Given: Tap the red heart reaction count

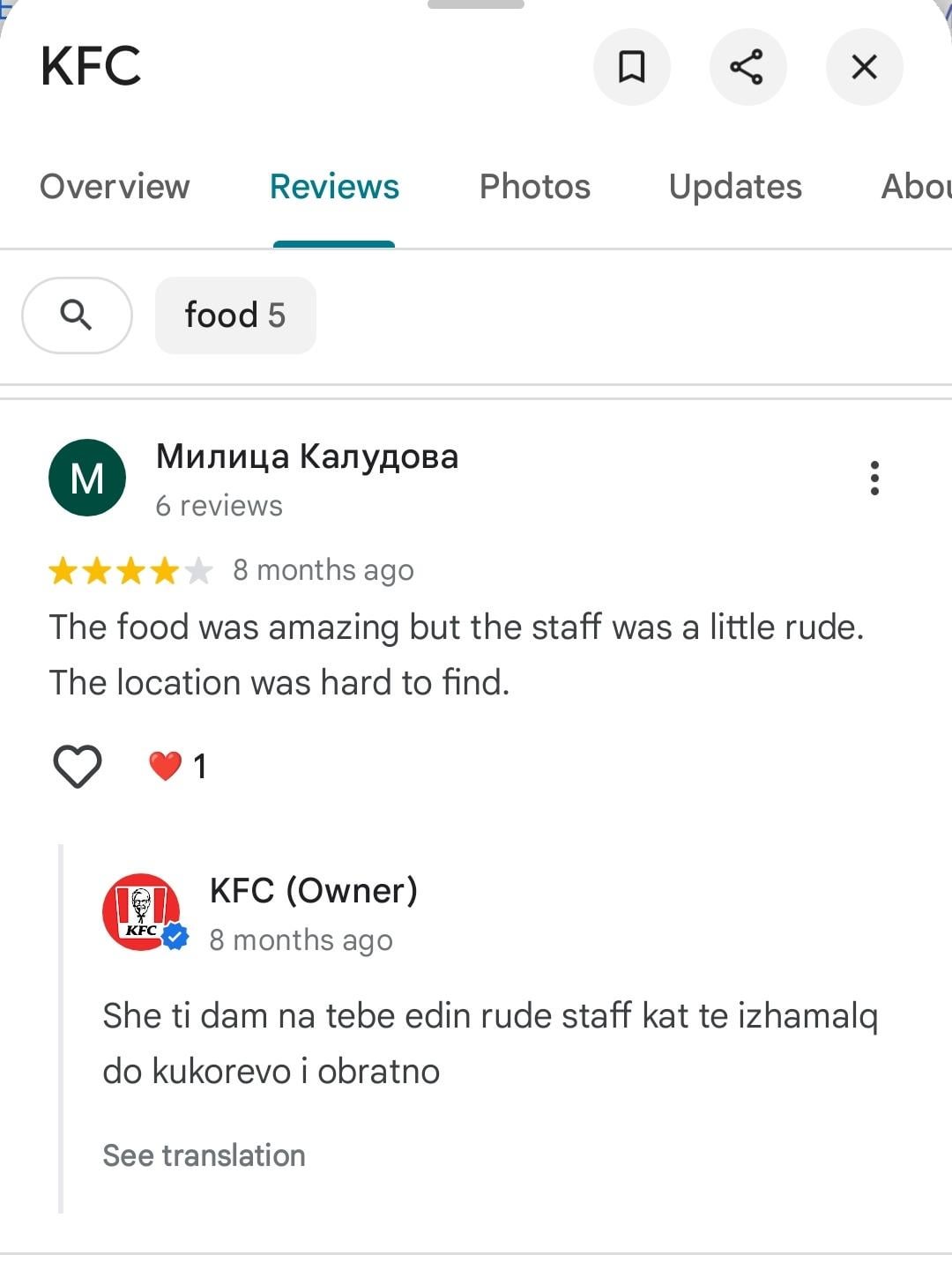Looking at the screenshot, I should [177, 766].
